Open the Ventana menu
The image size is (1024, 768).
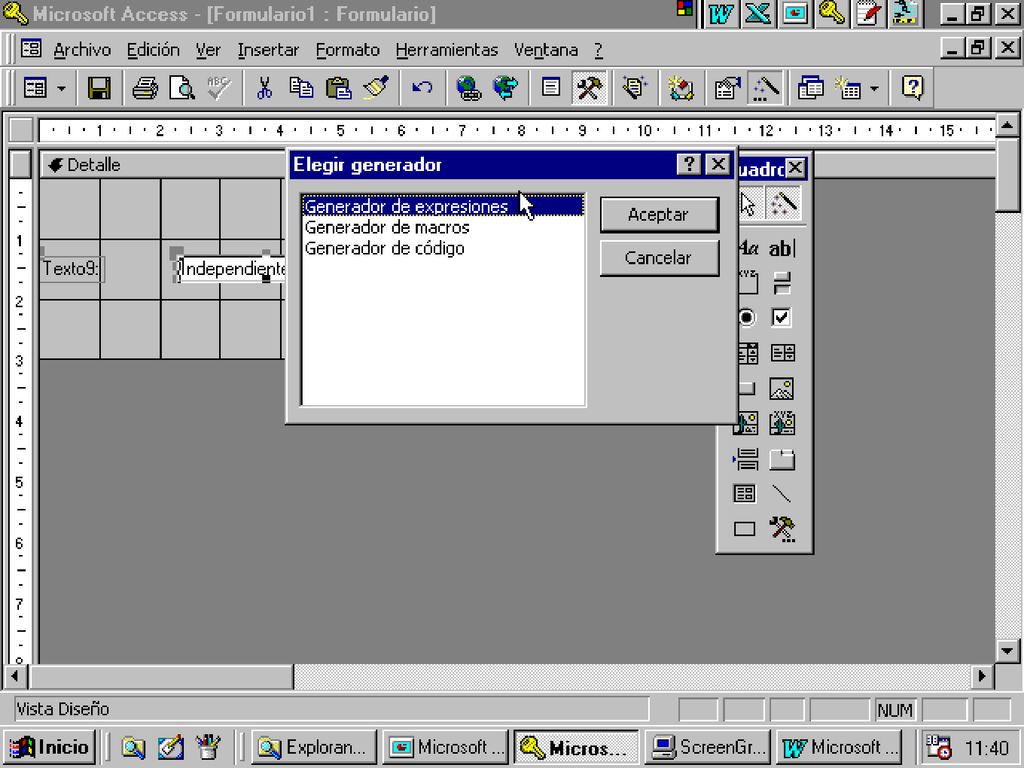(546, 50)
